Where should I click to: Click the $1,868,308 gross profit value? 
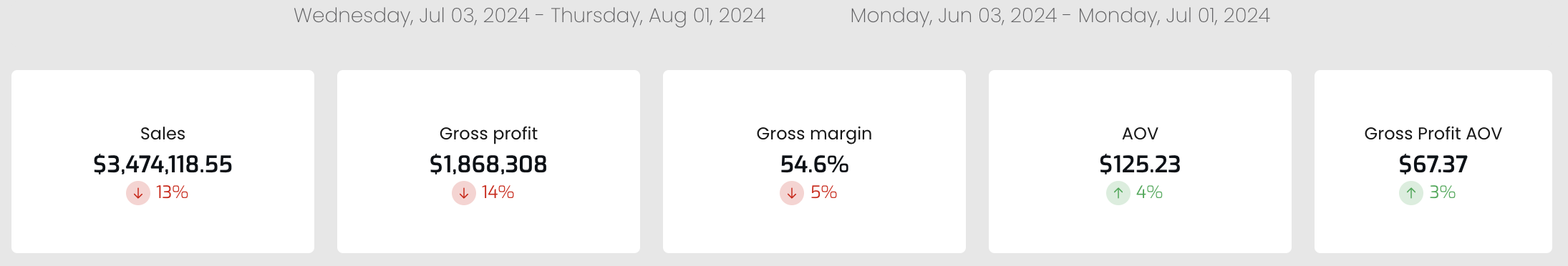click(488, 164)
